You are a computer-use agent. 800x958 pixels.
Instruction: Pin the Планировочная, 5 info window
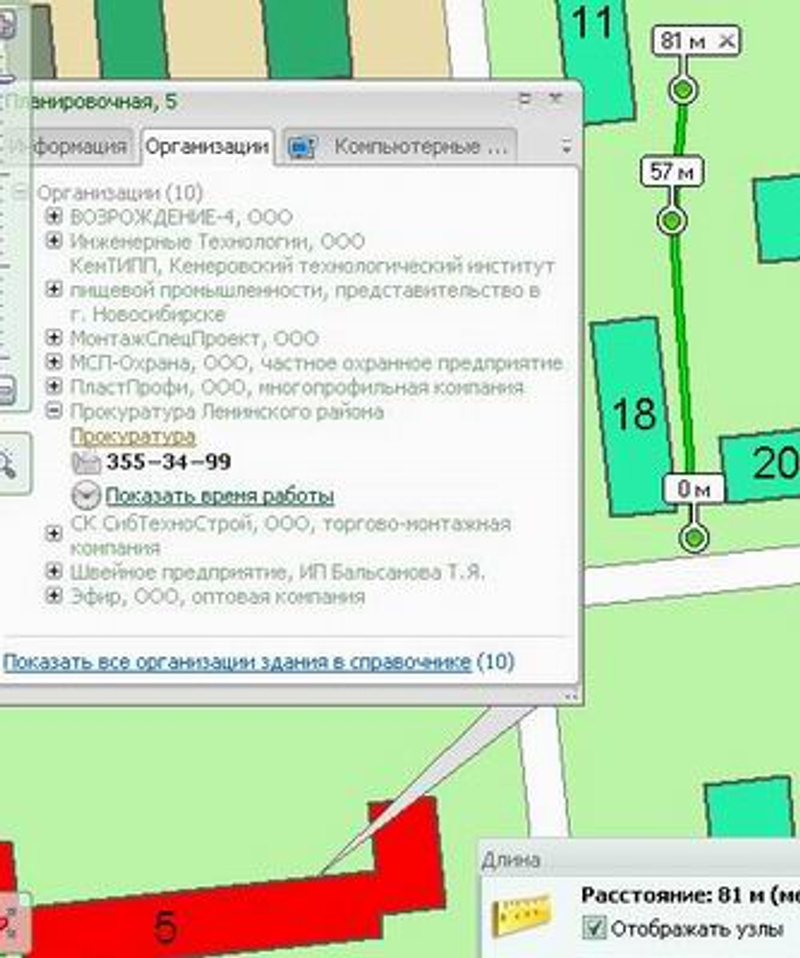coord(524,98)
